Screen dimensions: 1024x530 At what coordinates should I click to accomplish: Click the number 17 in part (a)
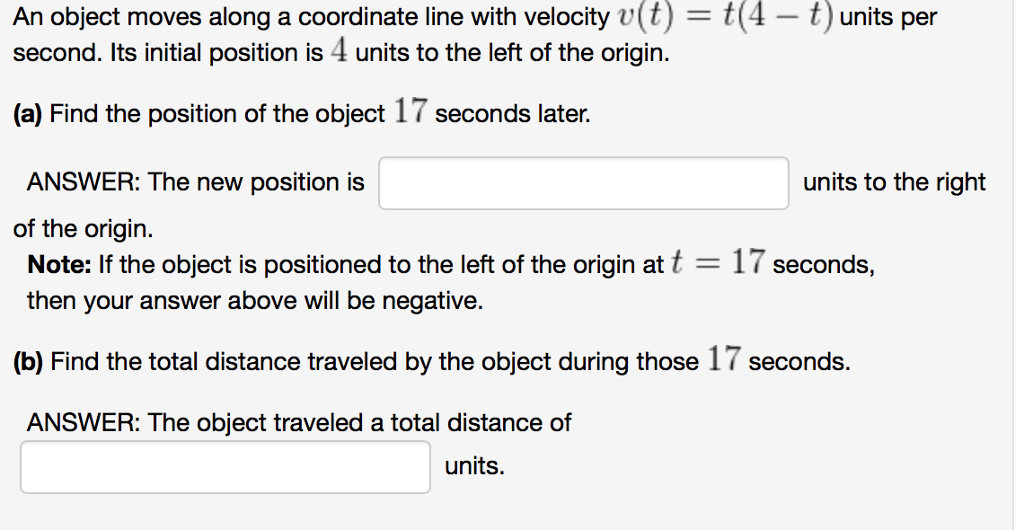coord(409,113)
